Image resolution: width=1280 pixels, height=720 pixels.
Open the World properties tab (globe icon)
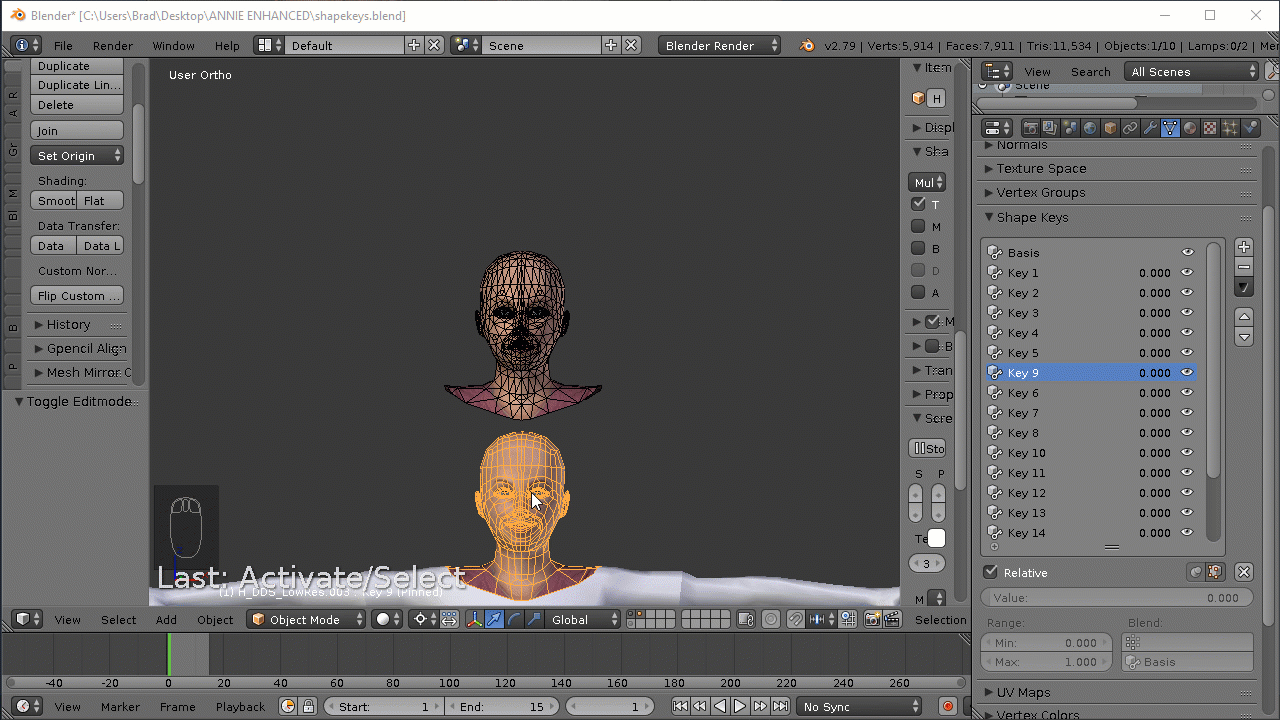pos(1090,128)
